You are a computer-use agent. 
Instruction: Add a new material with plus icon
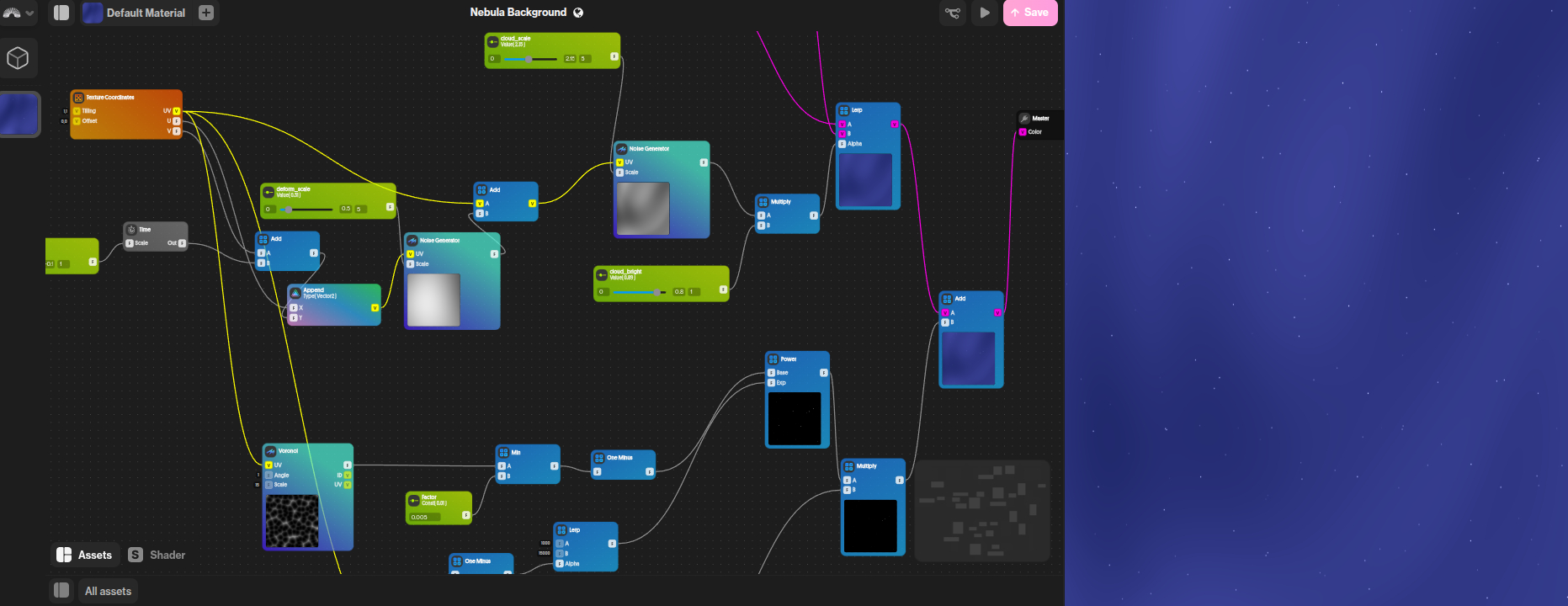tap(206, 13)
